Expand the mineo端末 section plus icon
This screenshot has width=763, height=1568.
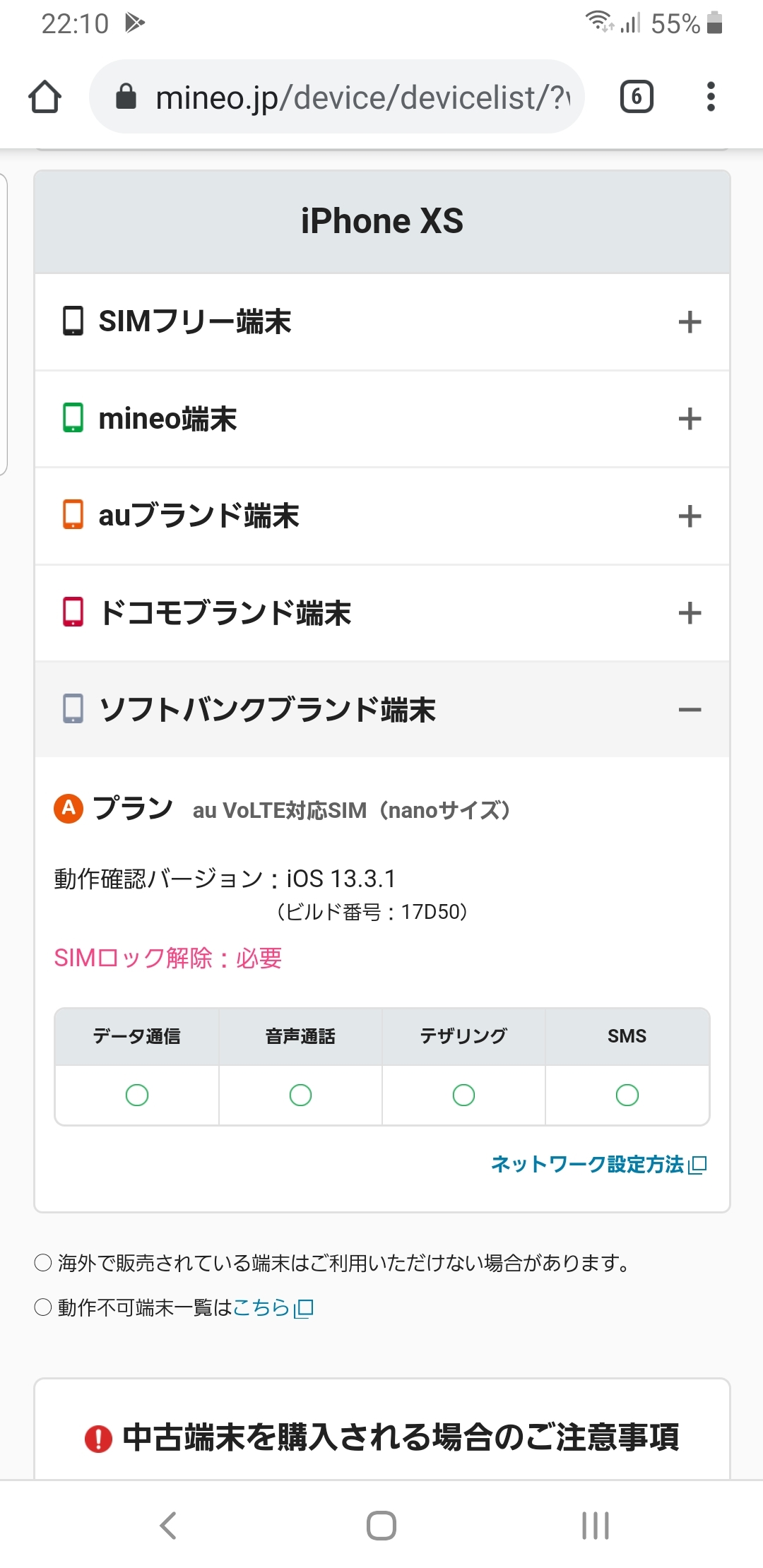690,419
